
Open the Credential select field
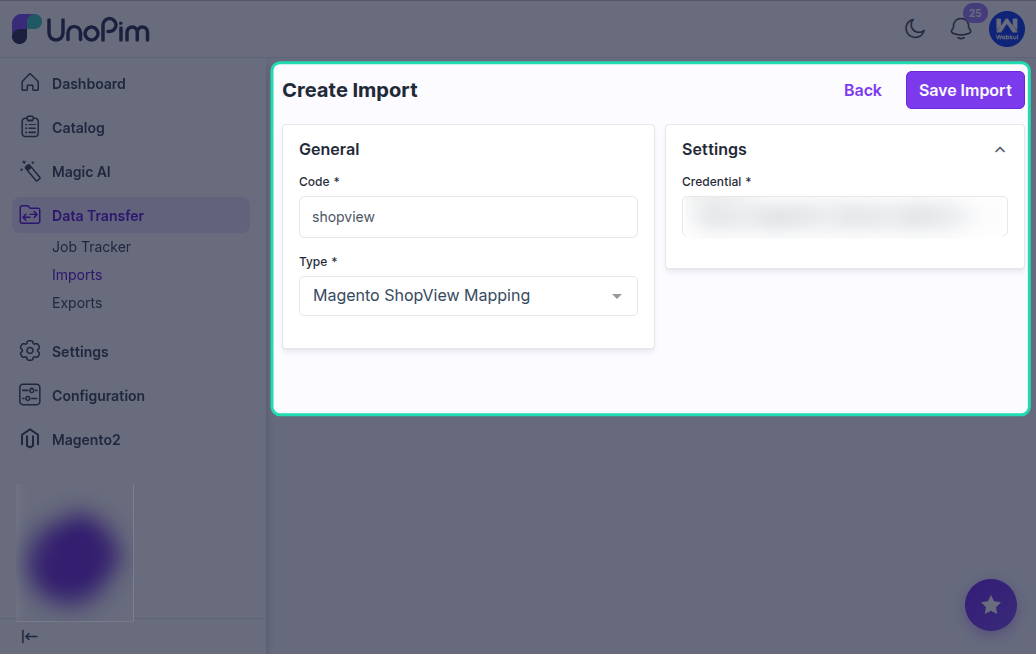[x=844, y=216]
